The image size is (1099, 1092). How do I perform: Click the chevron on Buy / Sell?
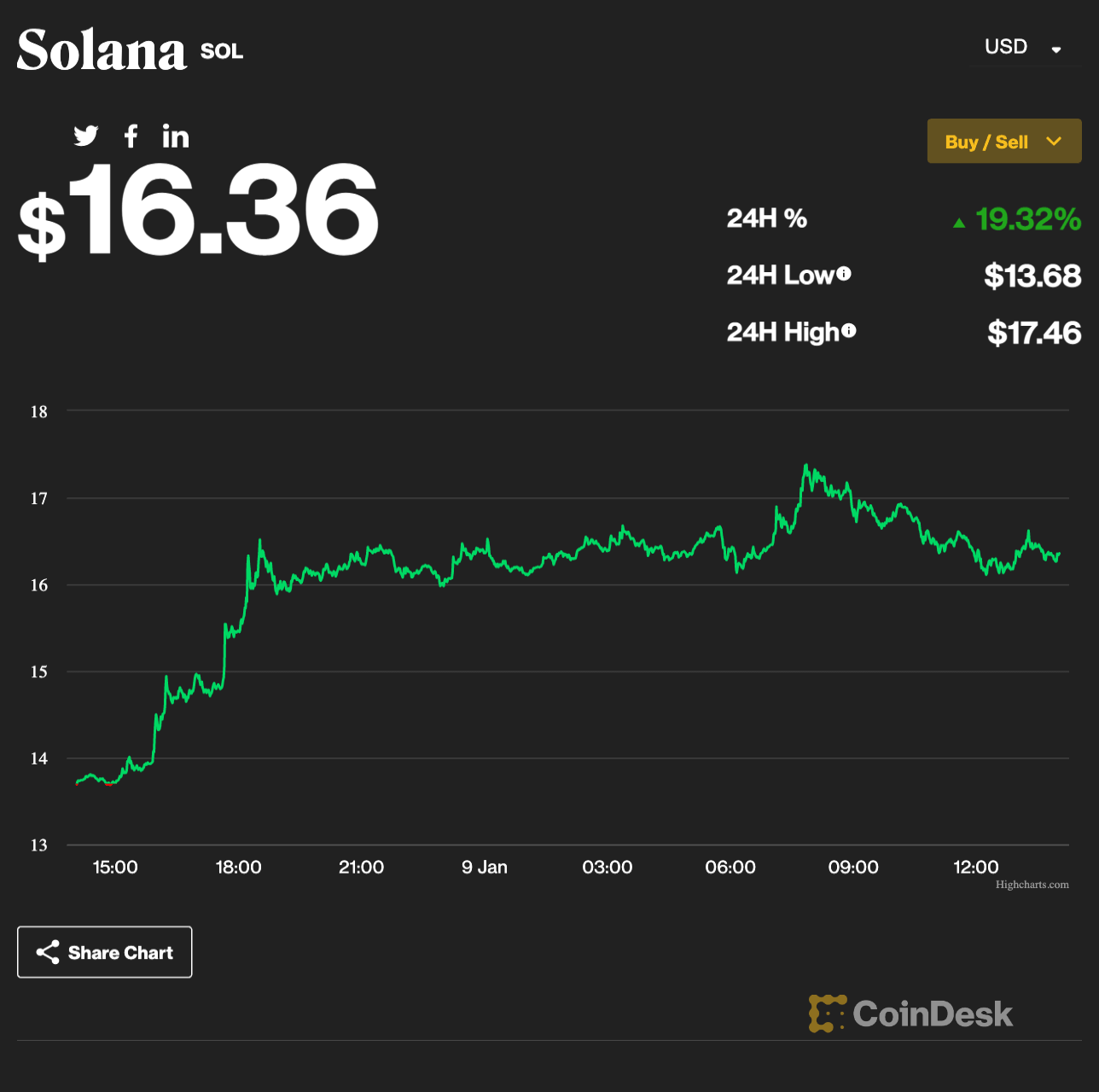pyautogui.click(x=1054, y=142)
